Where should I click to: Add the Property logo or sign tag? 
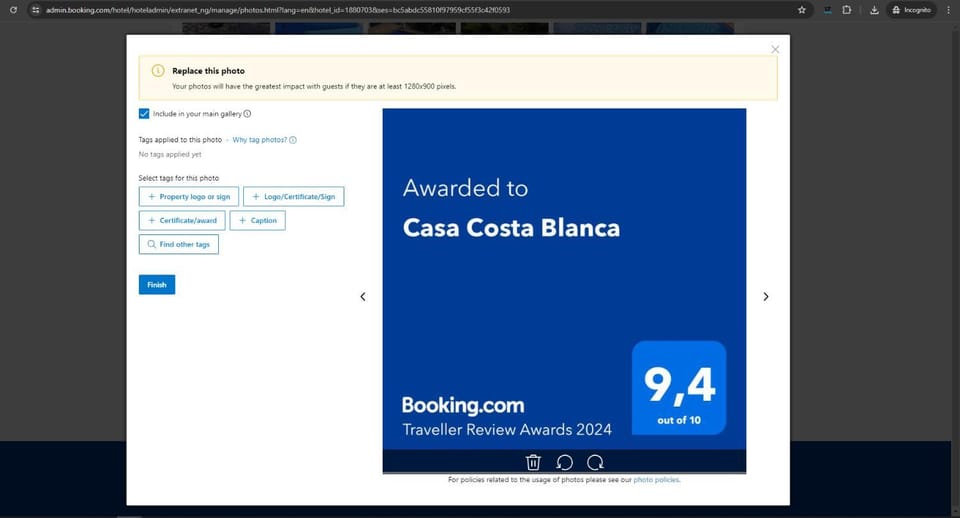[x=189, y=197]
